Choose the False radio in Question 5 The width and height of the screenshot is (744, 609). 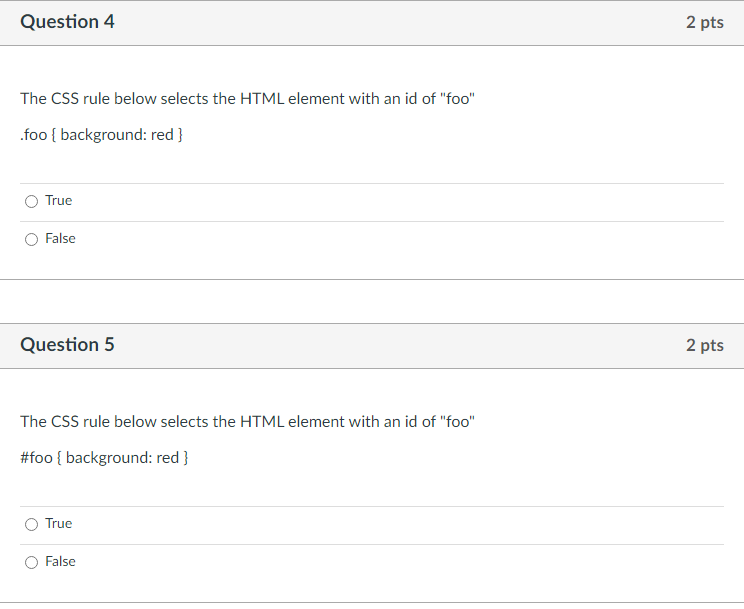coord(32,562)
